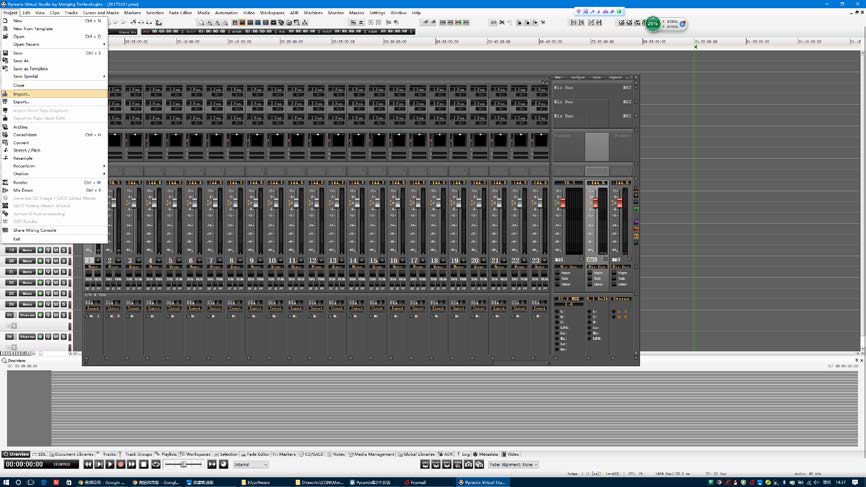
Task: Click the Fast Forward transport button
Action: (x=131, y=465)
